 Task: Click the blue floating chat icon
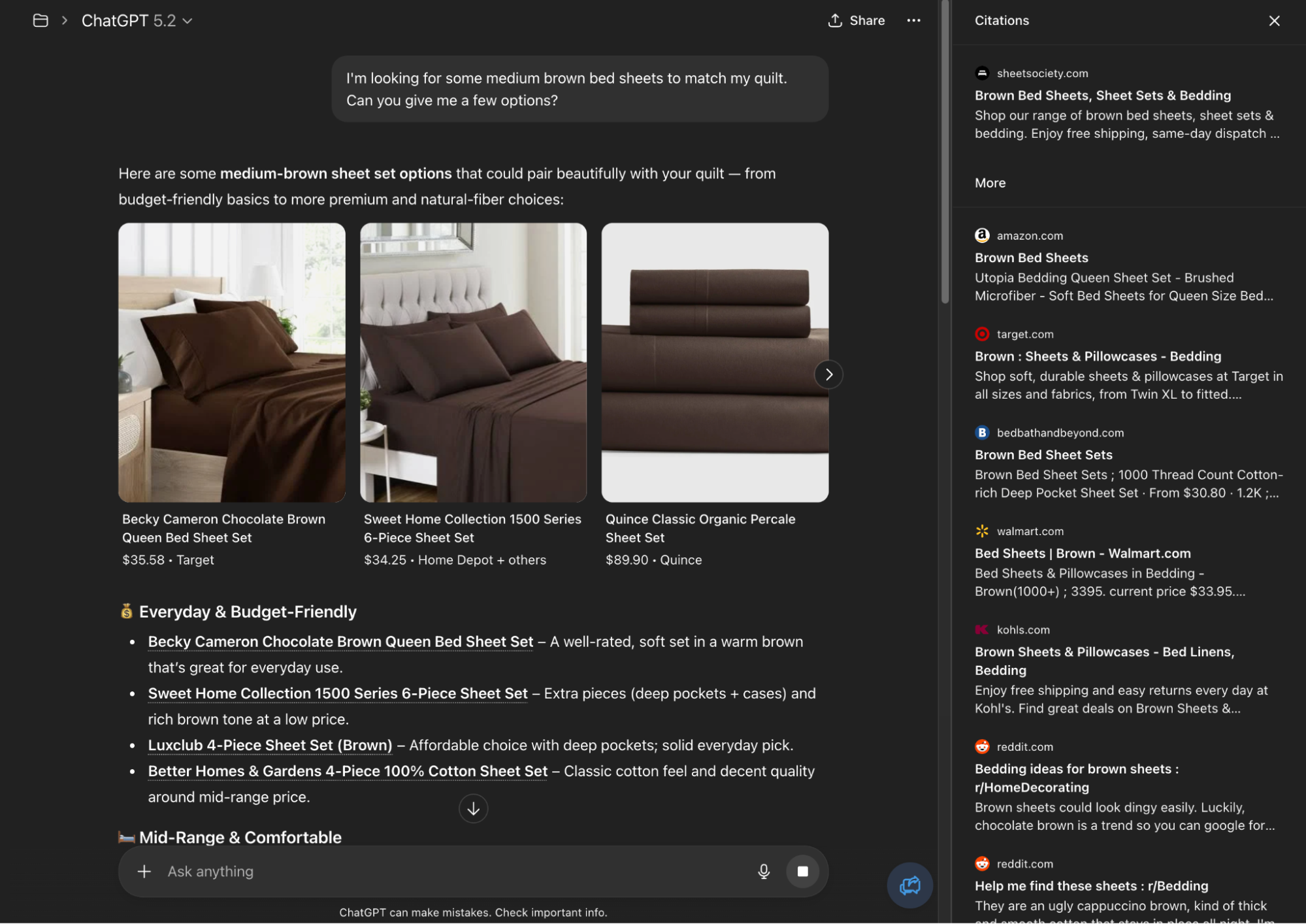pos(909,885)
